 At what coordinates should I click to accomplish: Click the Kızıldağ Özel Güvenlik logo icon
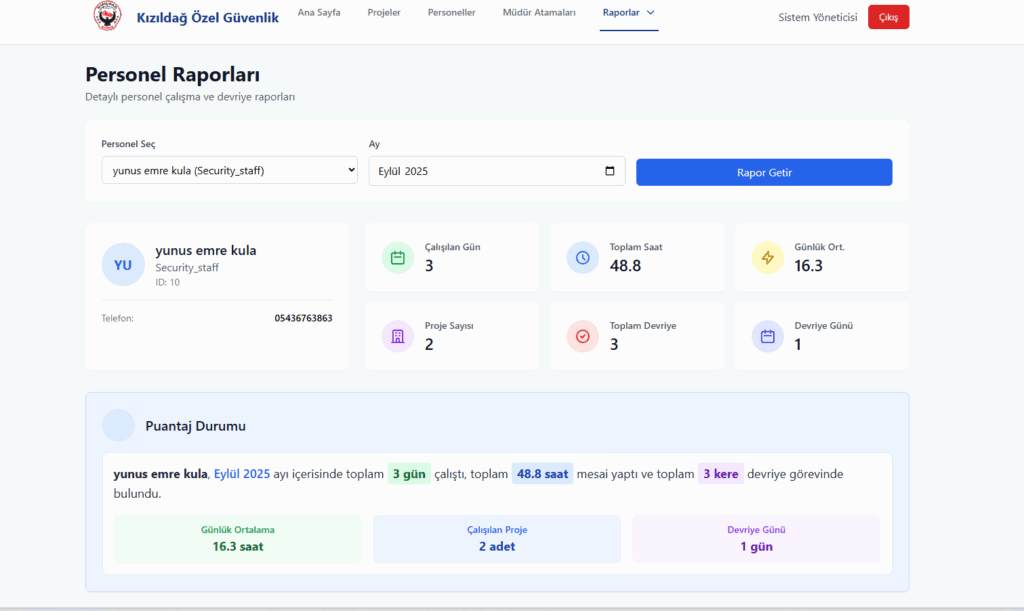107,16
